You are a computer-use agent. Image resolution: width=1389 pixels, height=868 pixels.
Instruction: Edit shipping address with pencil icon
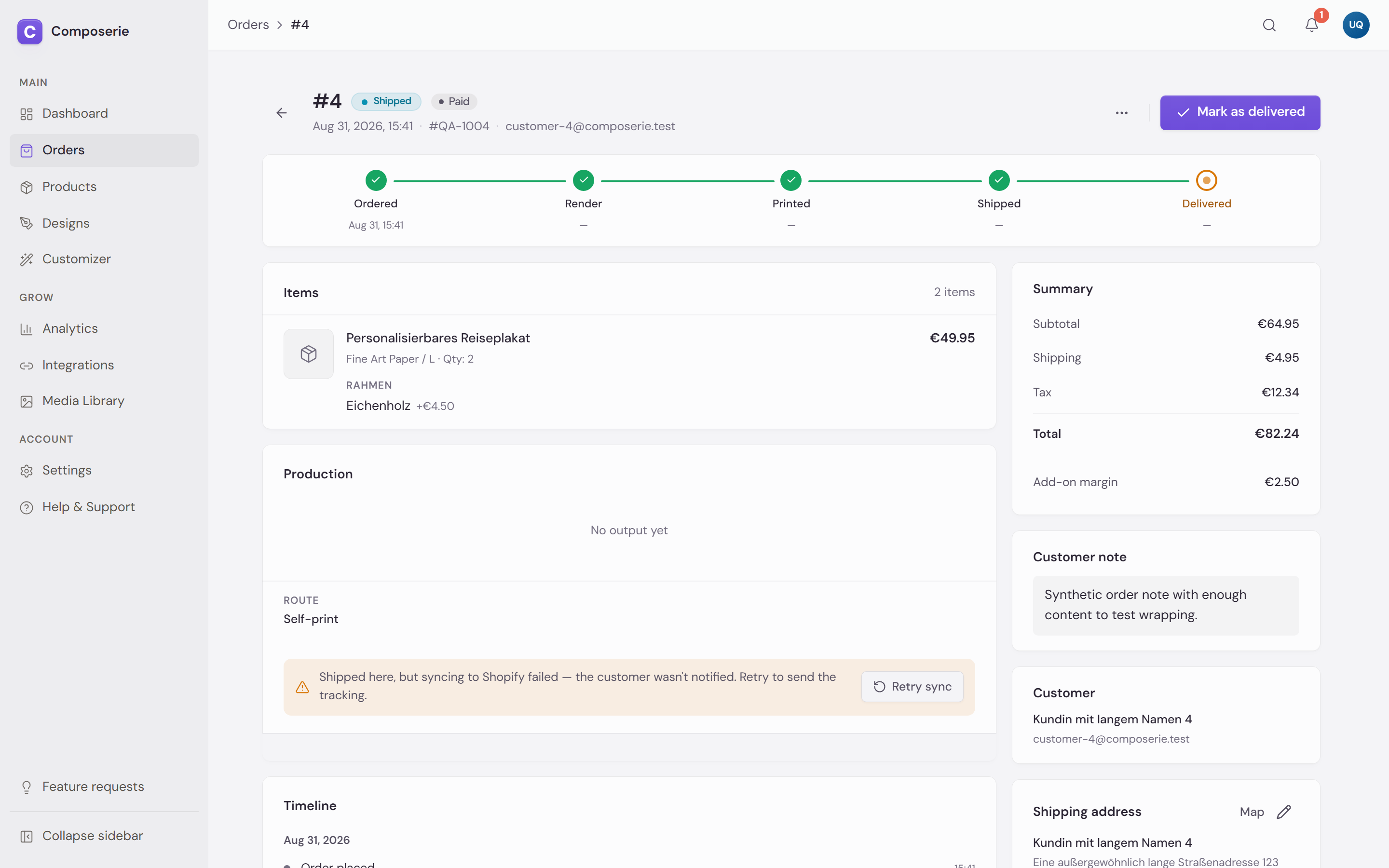point(1283,811)
